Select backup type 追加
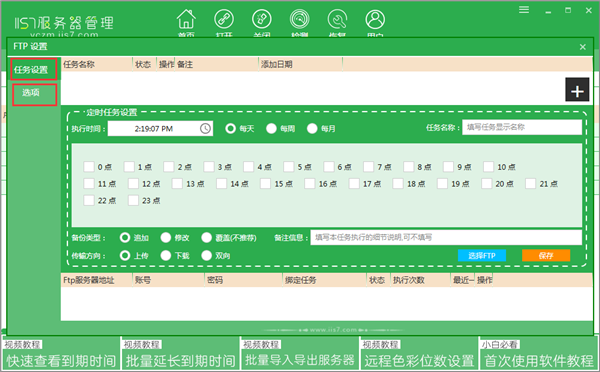600x372 pixels. [125, 238]
